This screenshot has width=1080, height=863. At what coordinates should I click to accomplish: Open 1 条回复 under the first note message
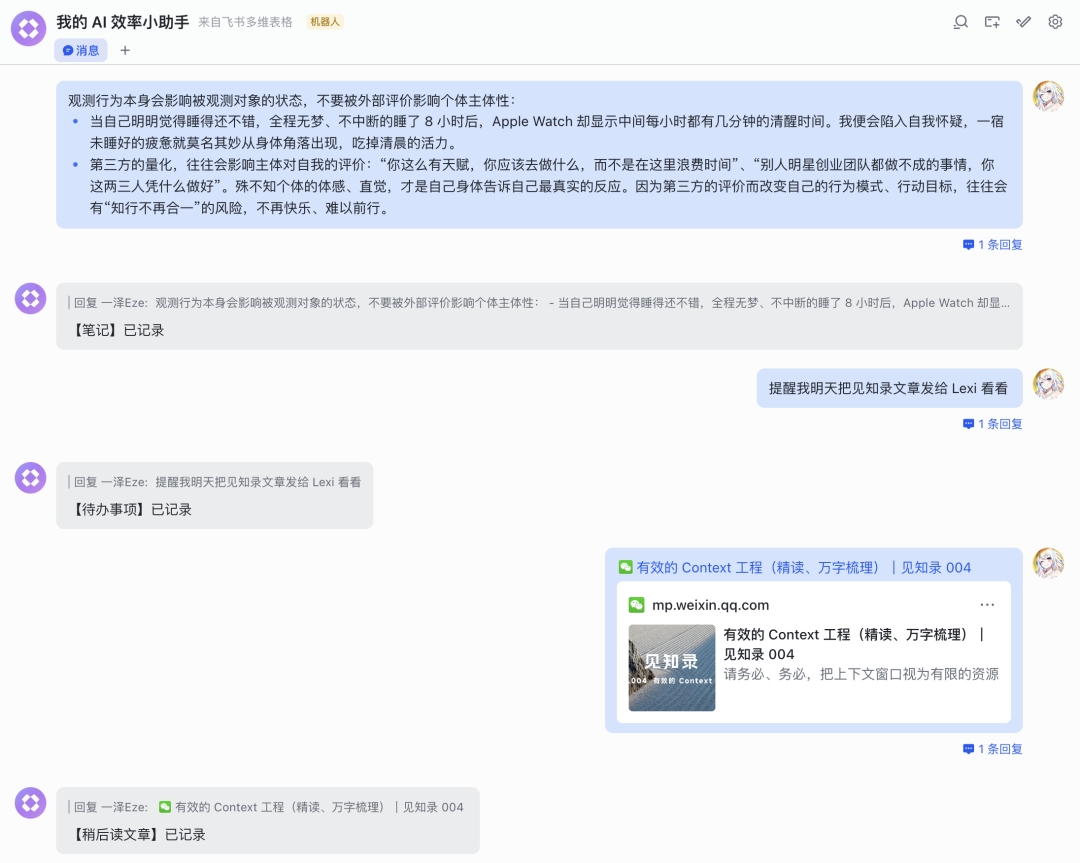(992, 244)
